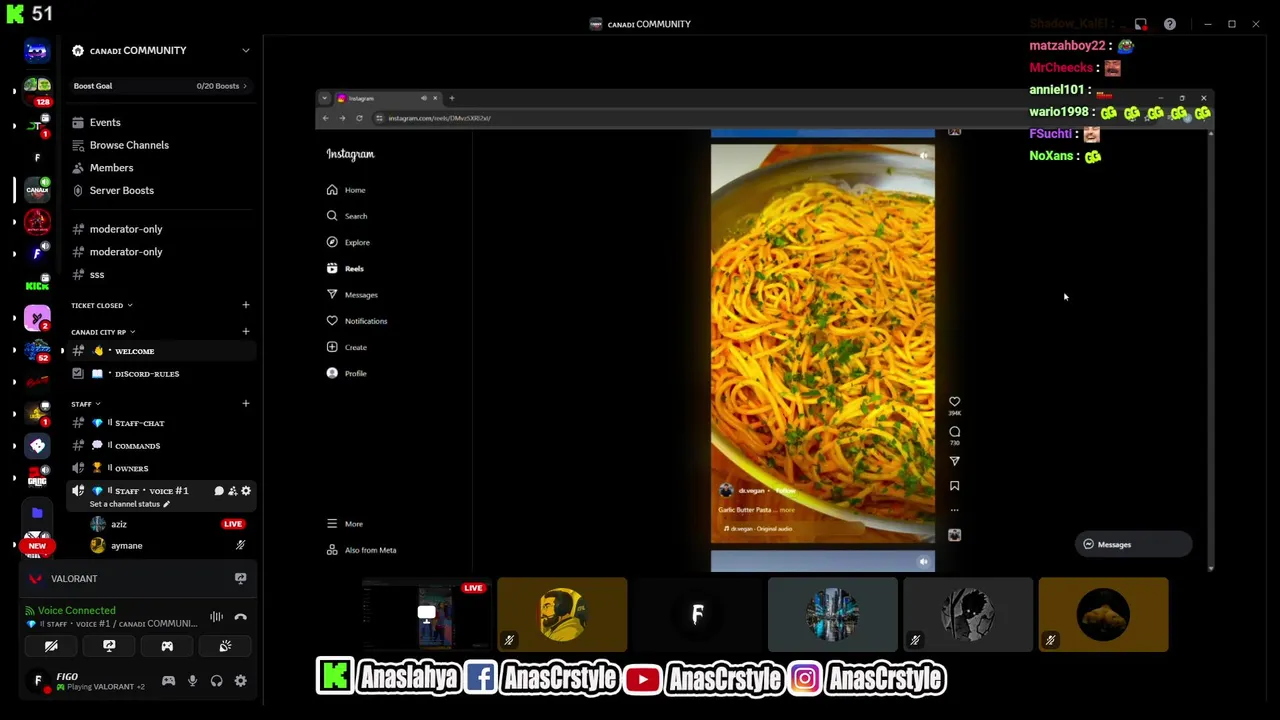1280x720 pixels.
Task: Stream VALORANT with the screen share icon
Action: [x=240, y=579]
